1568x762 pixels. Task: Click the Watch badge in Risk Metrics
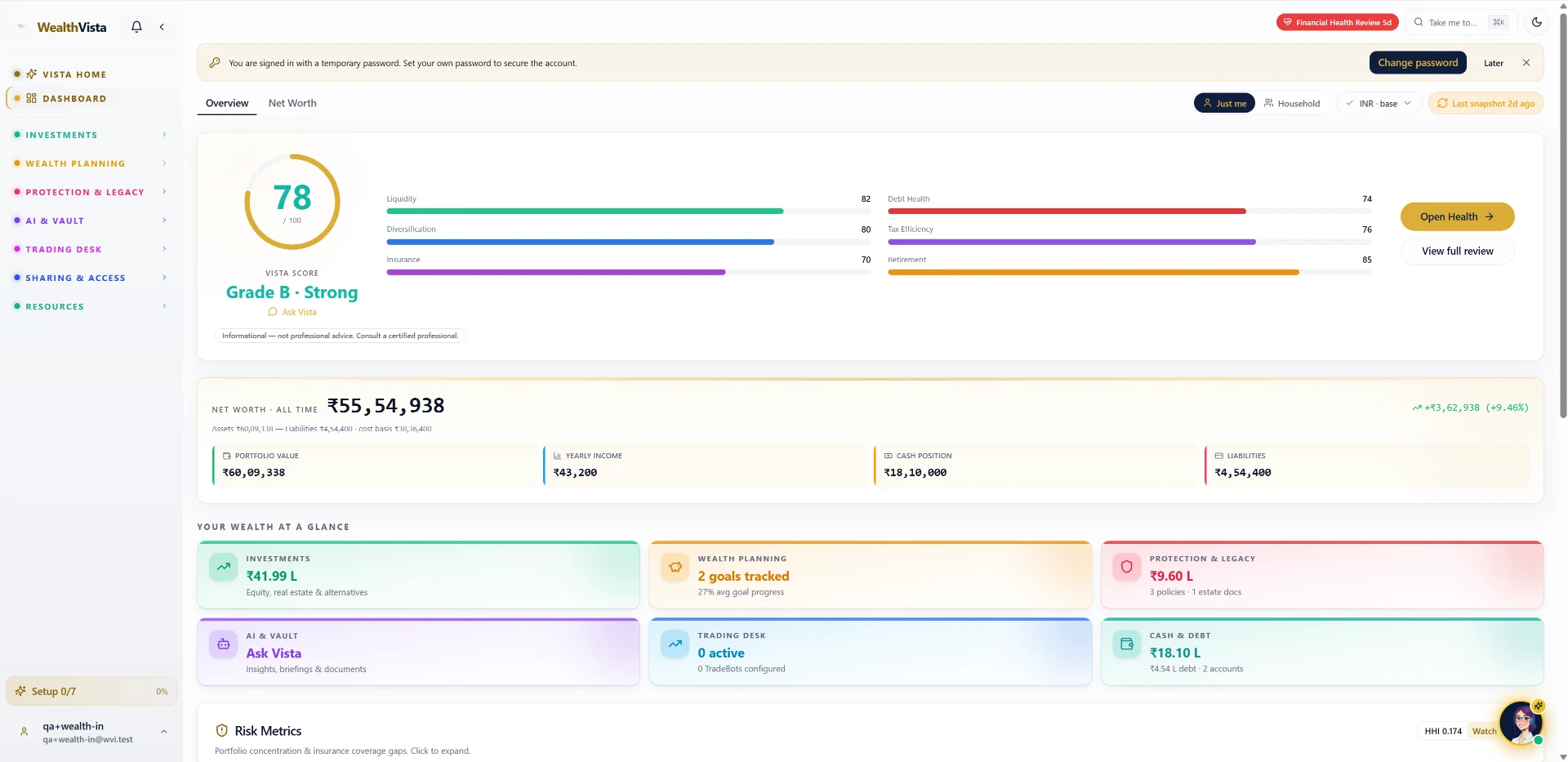click(x=1484, y=731)
